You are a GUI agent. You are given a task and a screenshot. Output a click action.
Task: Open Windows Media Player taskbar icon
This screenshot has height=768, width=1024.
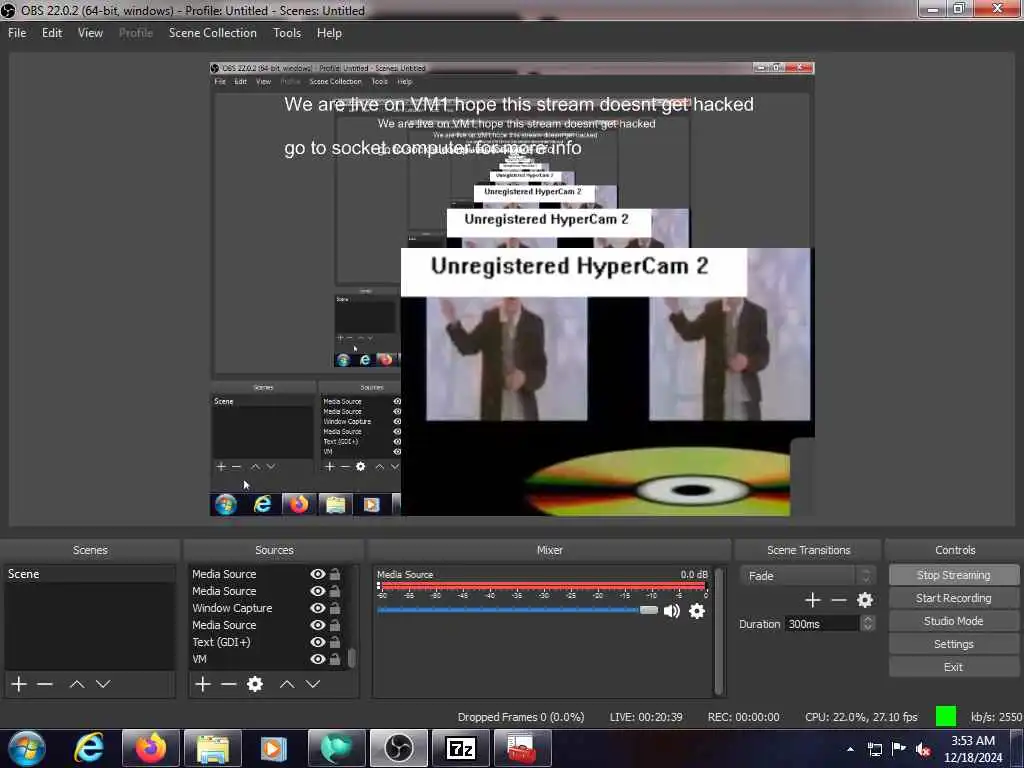[274, 748]
